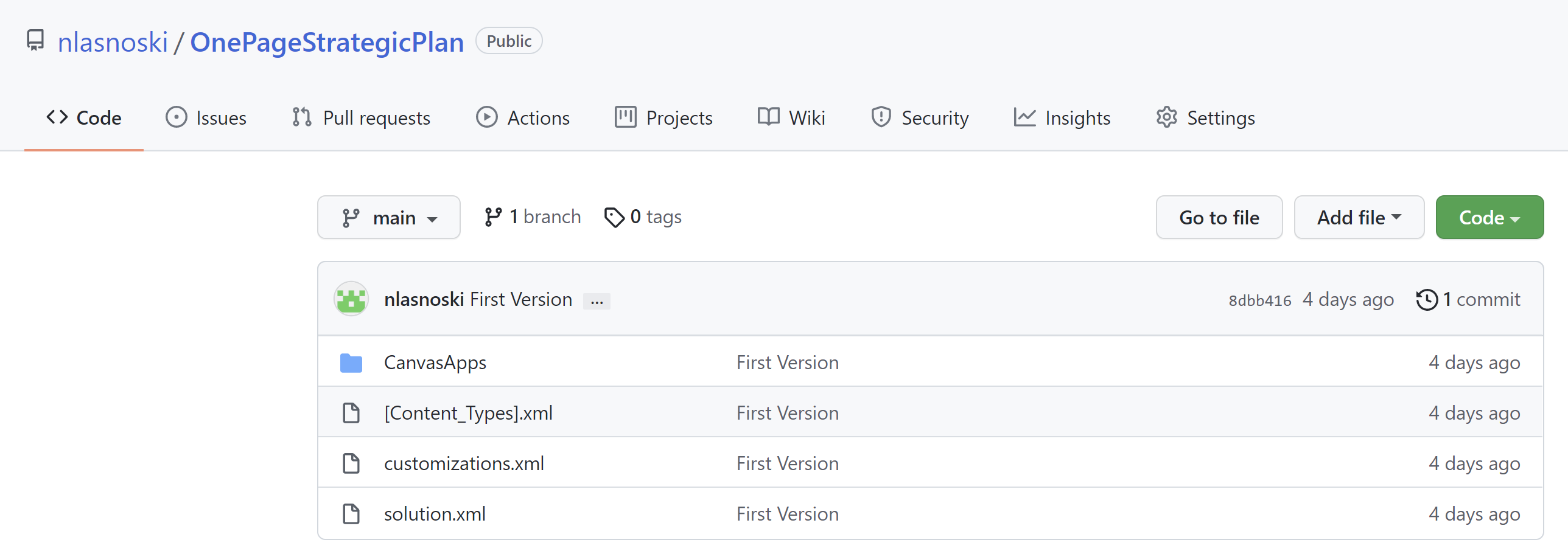The width and height of the screenshot is (1568, 551).
Task: Click the file icon for customizations.xml
Action: 351,463
